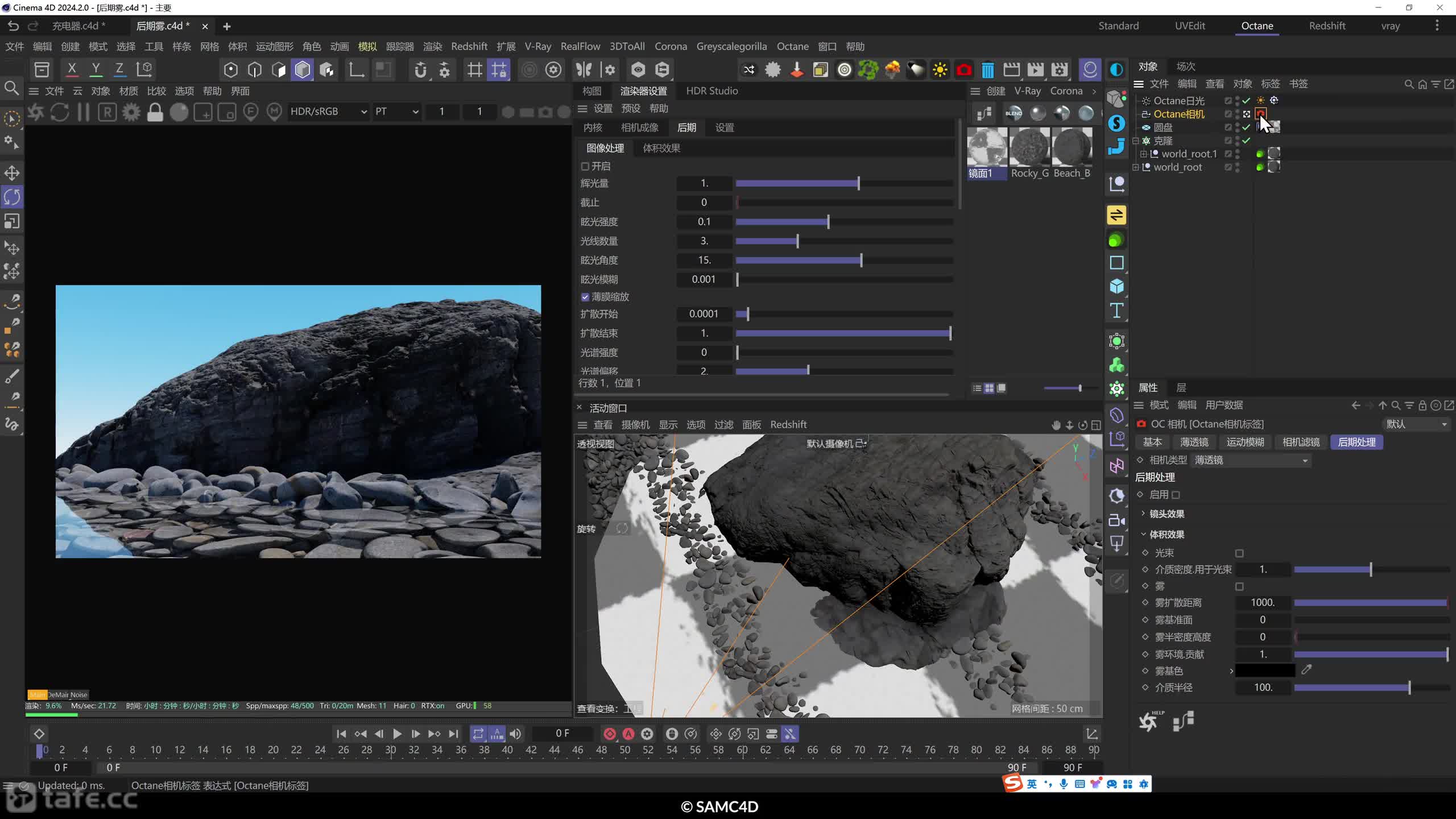1456x819 pixels.
Task: Enable the 光束 checkbox
Action: tap(1239, 553)
